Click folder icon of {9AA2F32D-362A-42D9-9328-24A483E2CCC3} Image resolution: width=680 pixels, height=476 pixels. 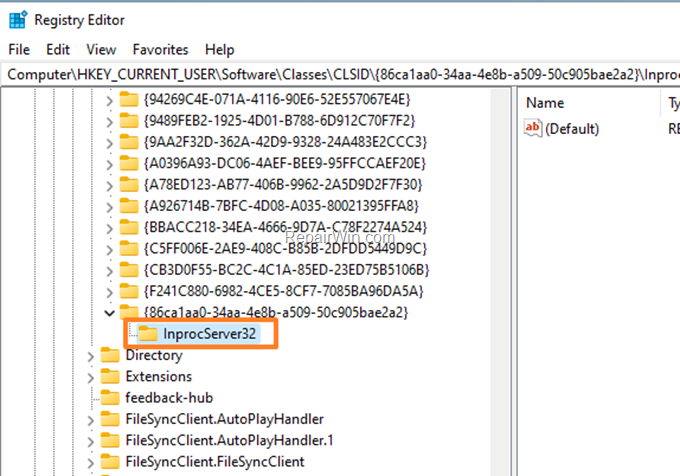point(129,142)
